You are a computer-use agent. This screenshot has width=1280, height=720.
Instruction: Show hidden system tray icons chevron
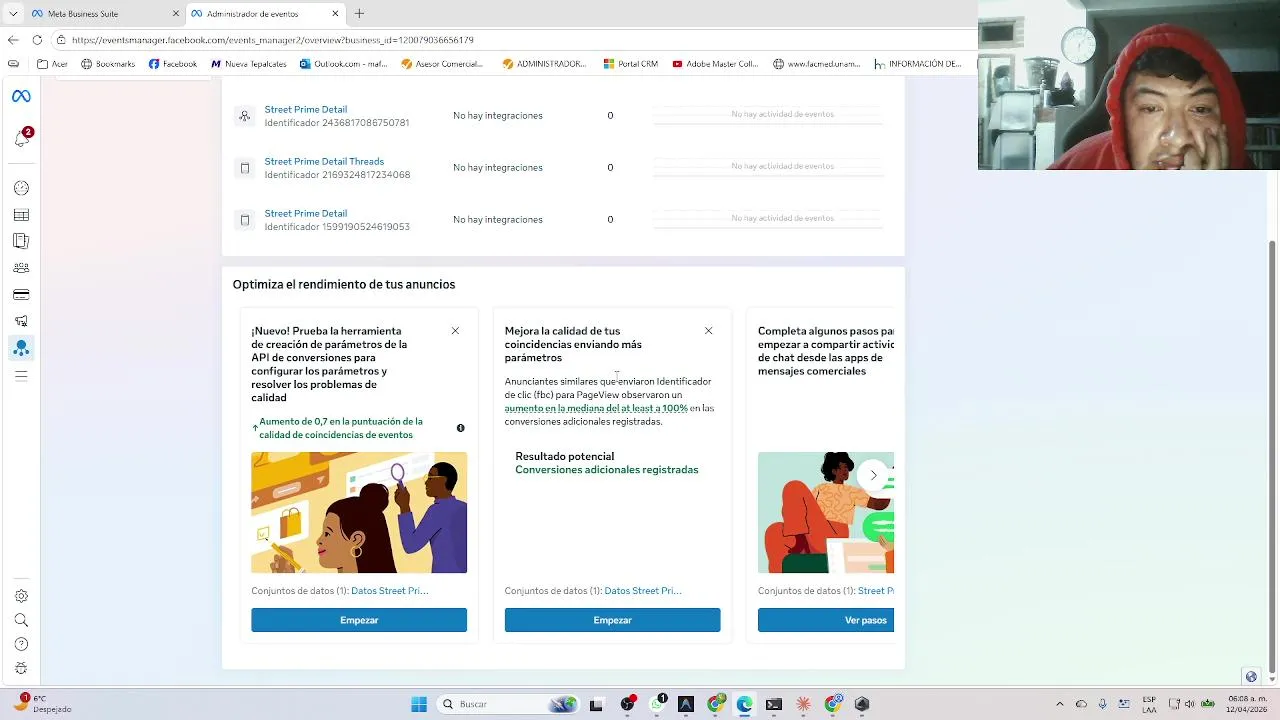[x=1060, y=704]
